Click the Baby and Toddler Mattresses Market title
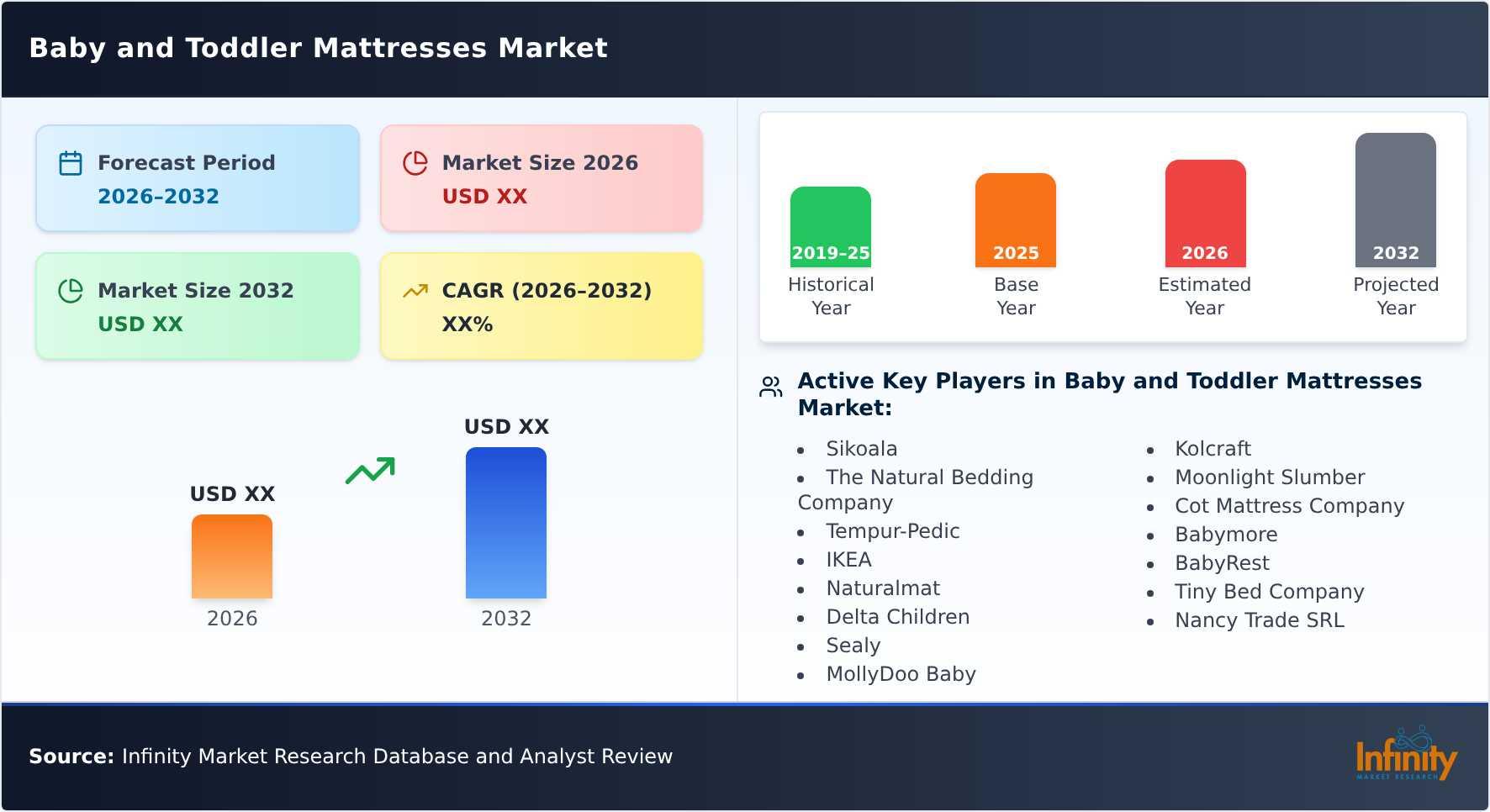This screenshot has height=812, width=1490. point(318,48)
